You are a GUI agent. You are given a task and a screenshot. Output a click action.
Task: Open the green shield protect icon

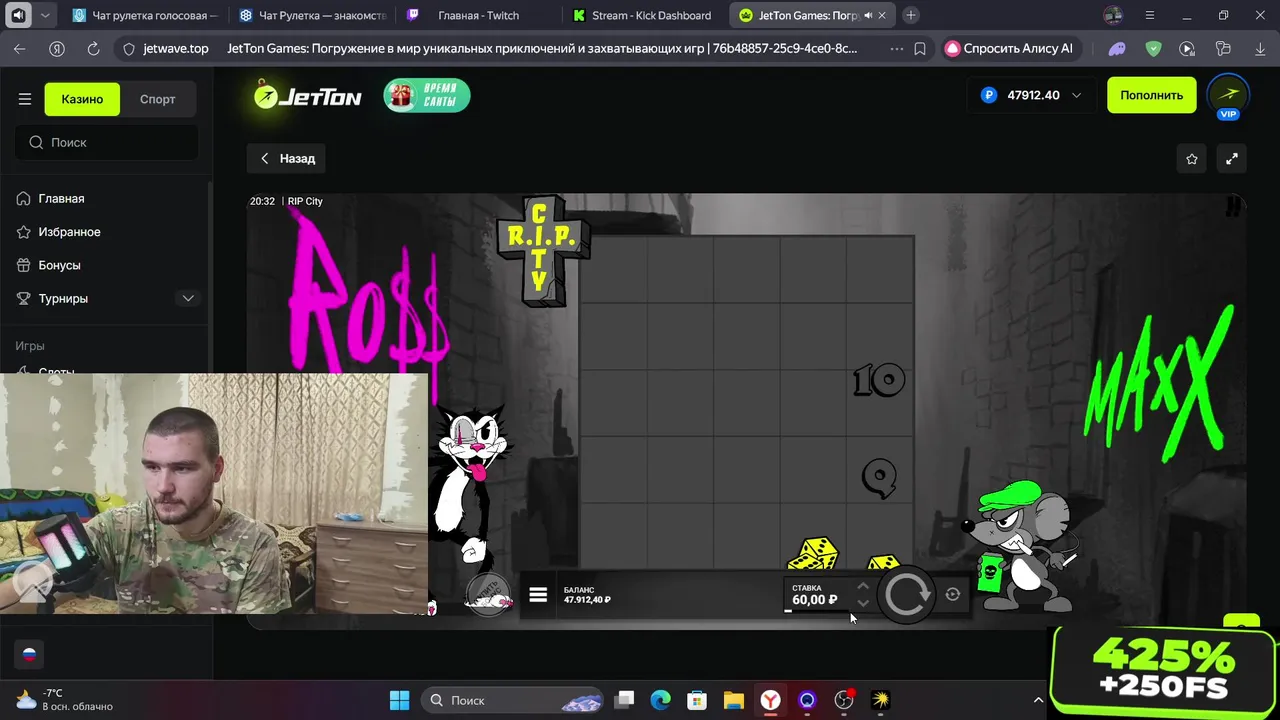(1153, 48)
